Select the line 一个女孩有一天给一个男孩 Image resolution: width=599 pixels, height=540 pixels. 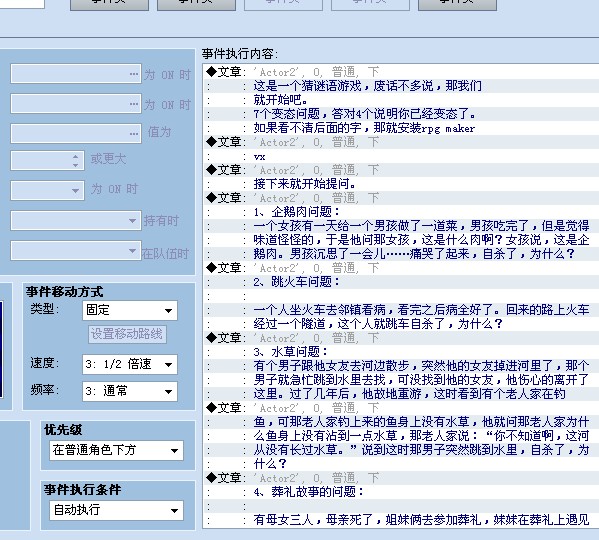coord(401,226)
